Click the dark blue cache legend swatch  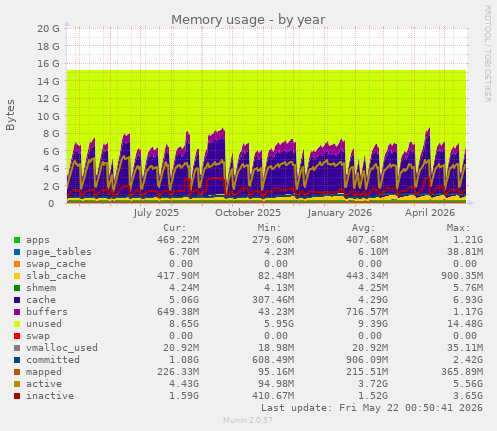pos(17,300)
